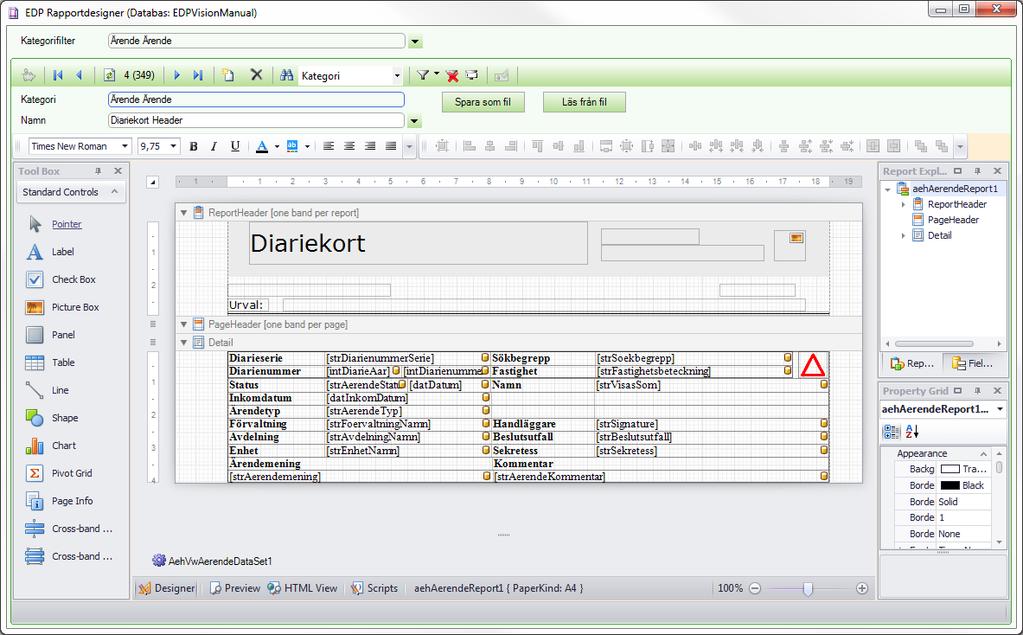Apply the filter funnel icon
Viewport: 1023px width, 635px height.
point(423,76)
